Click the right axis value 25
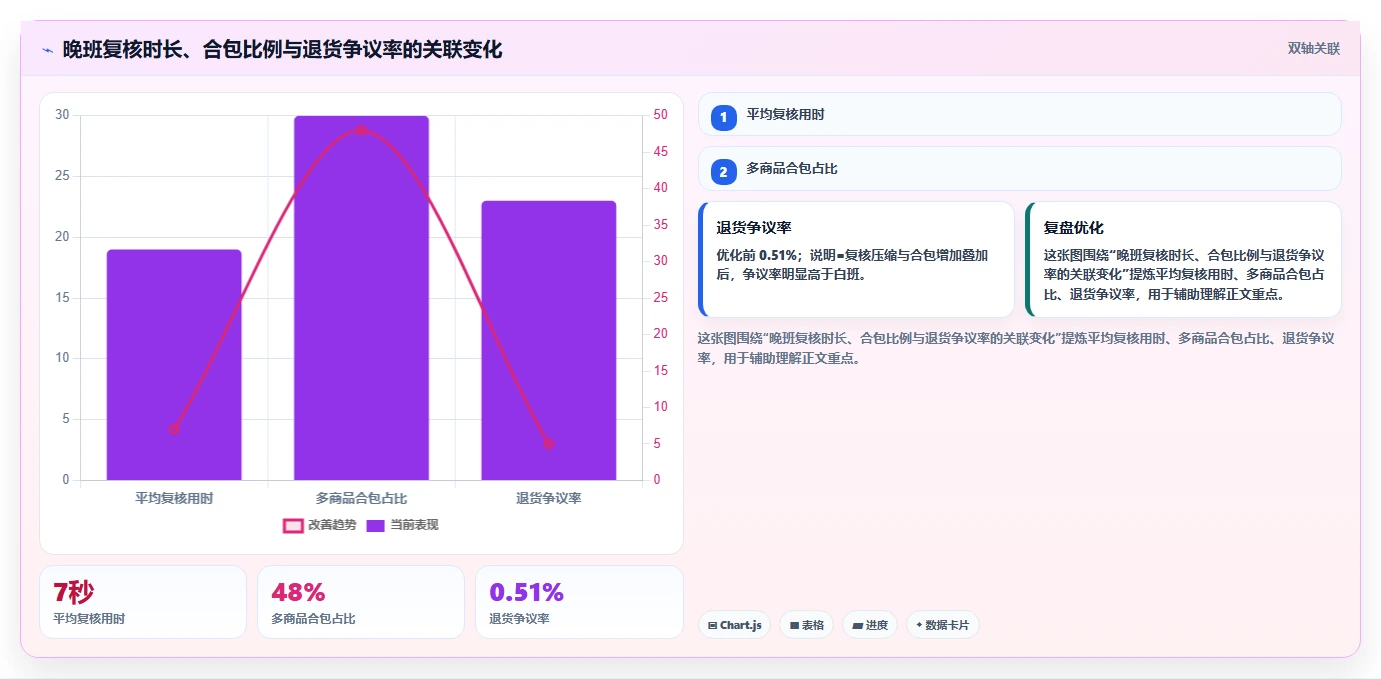Viewport: 1381px width, 679px height. 660,297
